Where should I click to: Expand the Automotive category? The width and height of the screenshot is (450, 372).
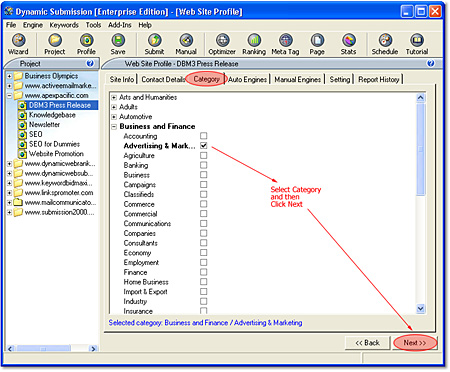[x=114, y=117]
